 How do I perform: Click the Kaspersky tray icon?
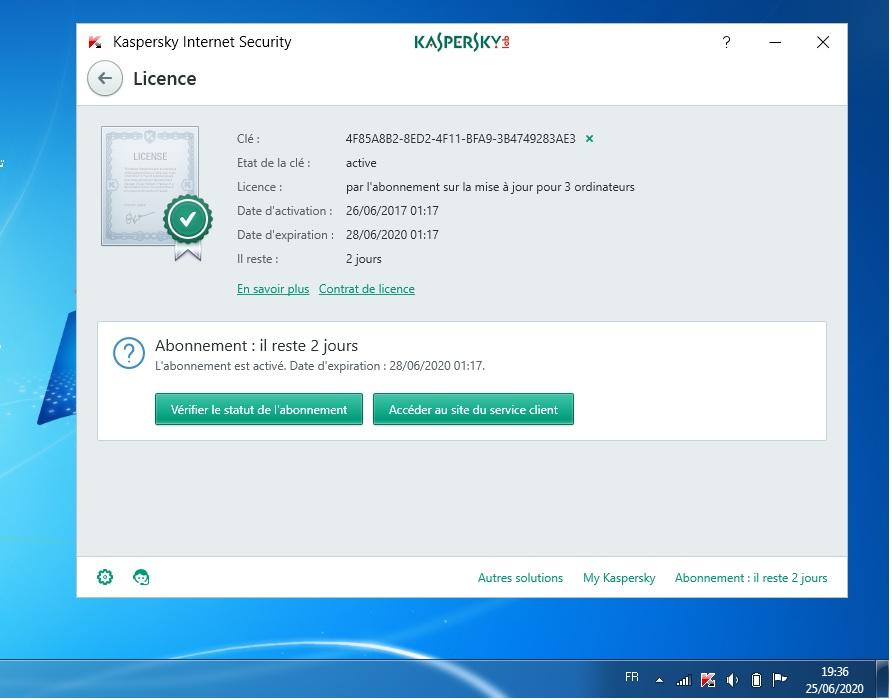[708, 680]
